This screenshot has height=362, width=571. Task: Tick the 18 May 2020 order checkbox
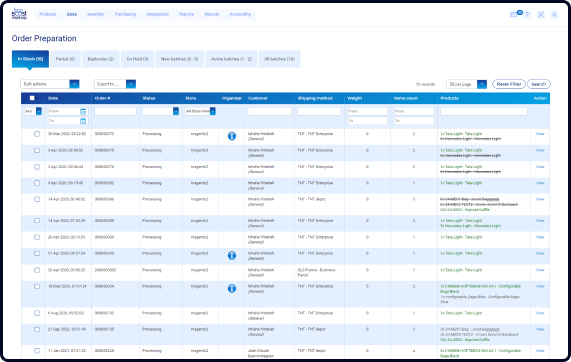[37, 287]
